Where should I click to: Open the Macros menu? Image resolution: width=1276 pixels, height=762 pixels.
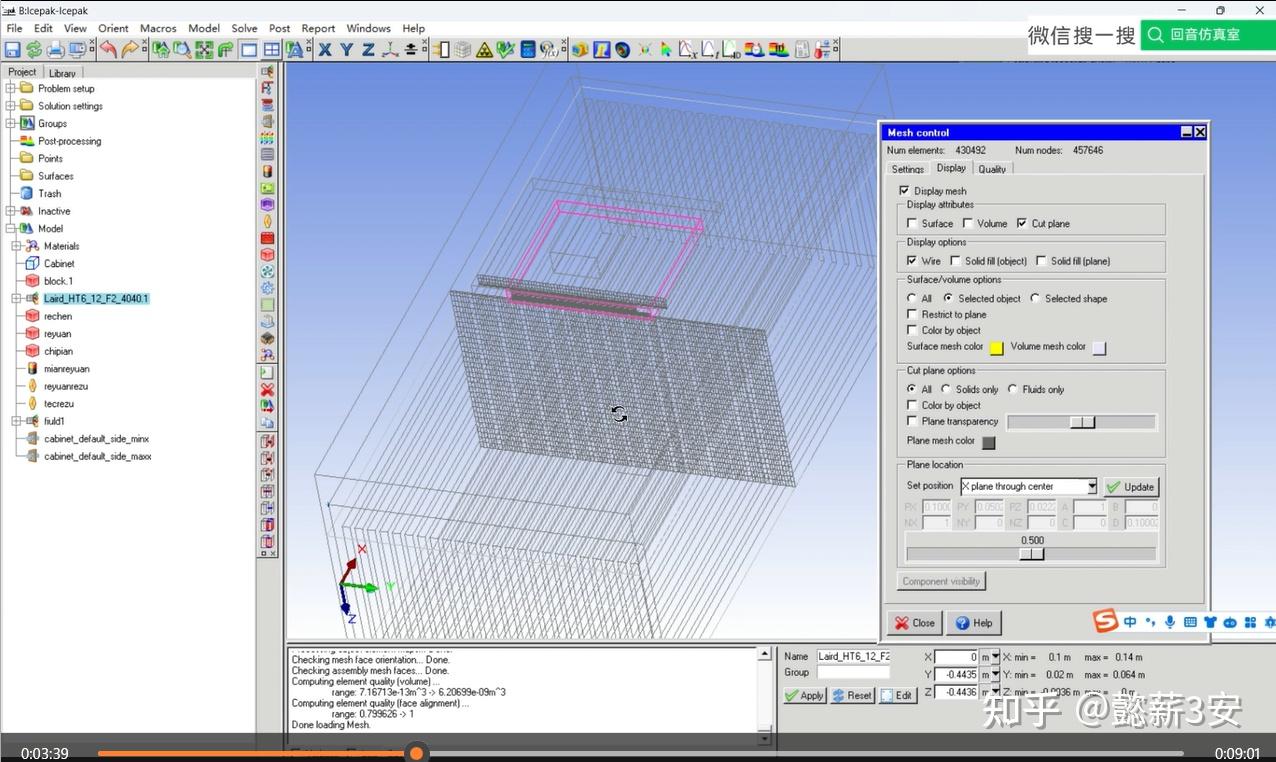(157, 28)
